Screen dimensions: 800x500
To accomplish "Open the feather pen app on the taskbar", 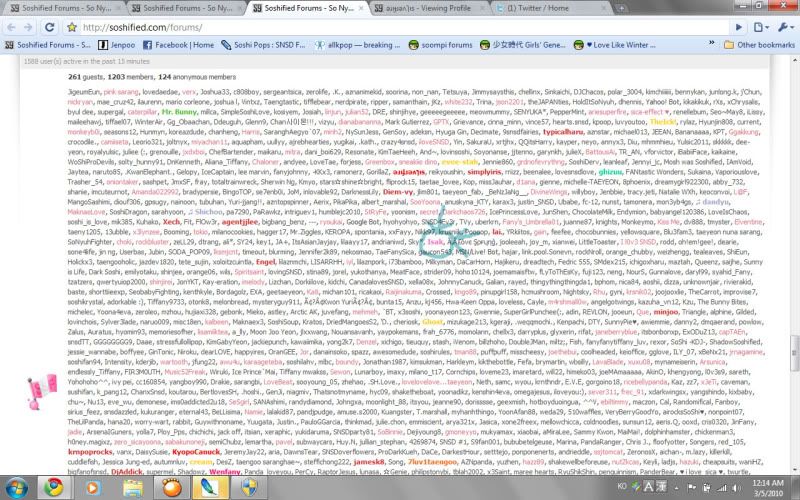I will click(x=210, y=488).
